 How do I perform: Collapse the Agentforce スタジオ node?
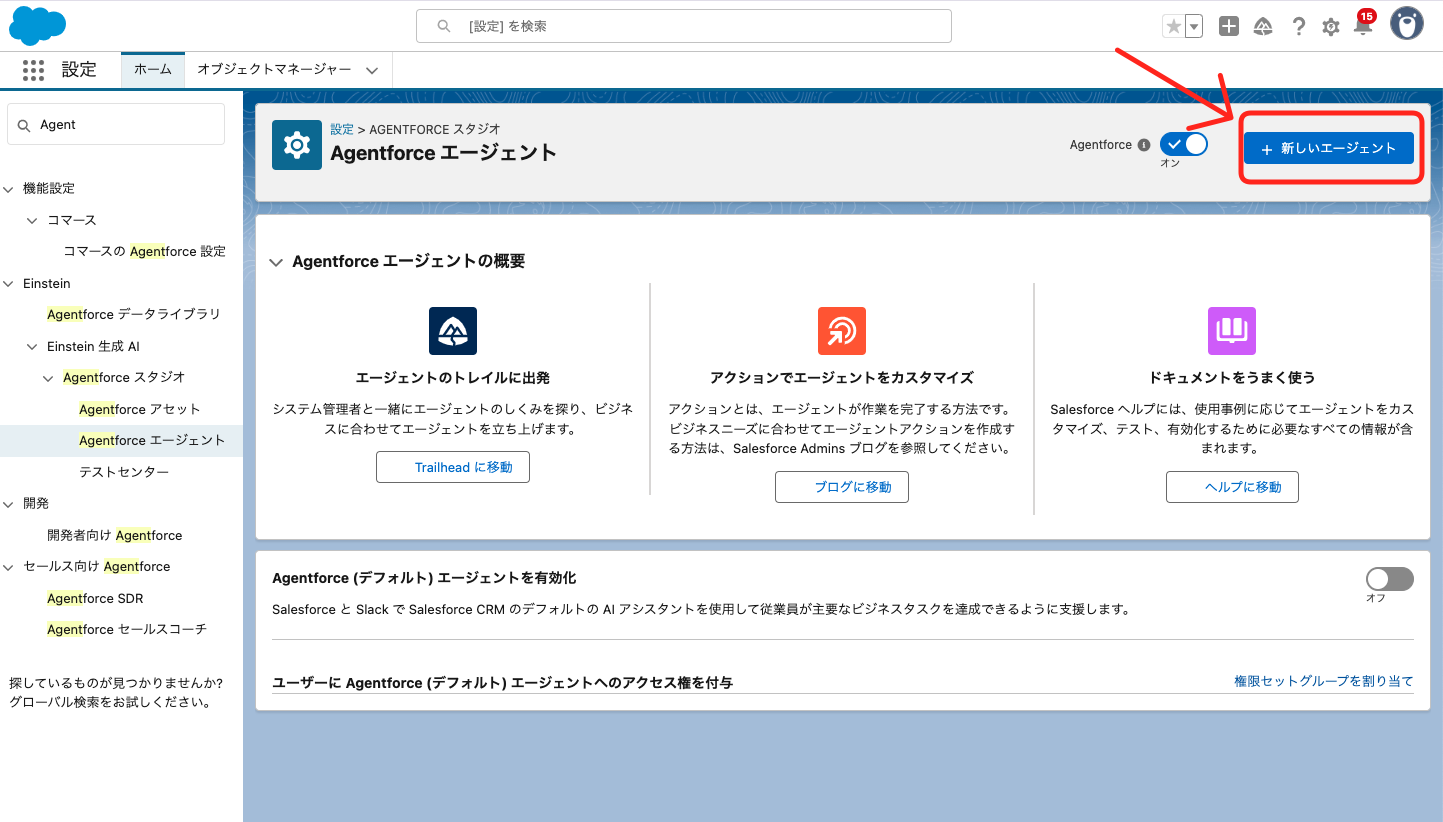tap(48, 378)
